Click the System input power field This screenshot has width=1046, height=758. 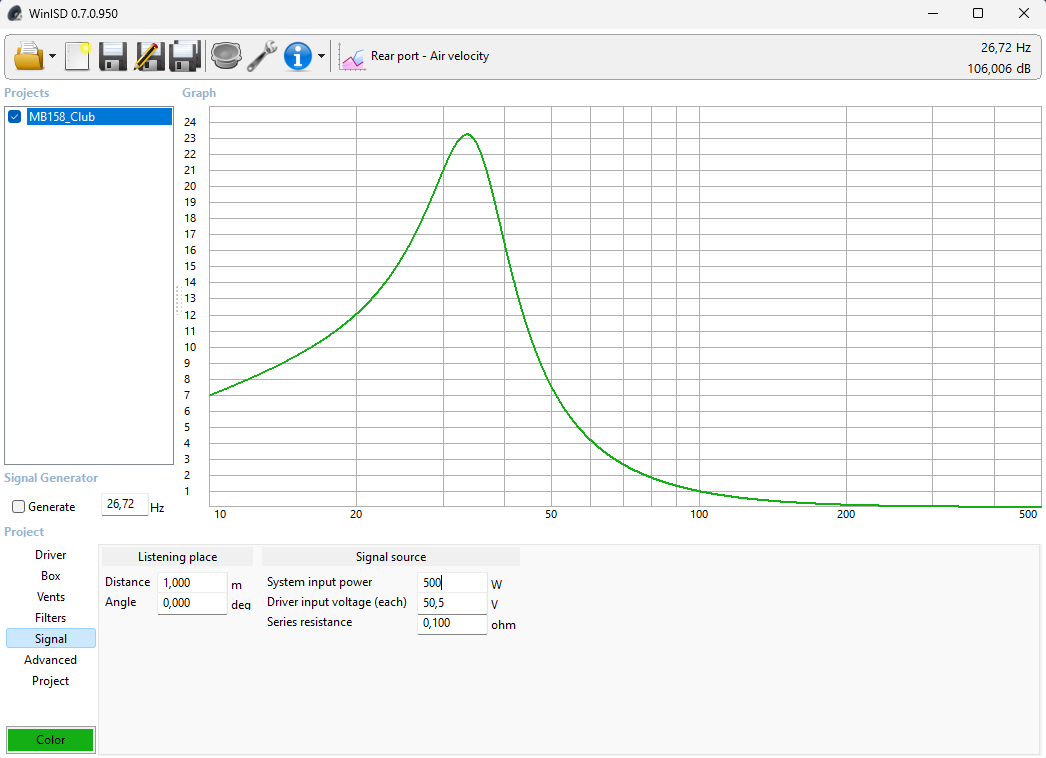coord(452,583)
